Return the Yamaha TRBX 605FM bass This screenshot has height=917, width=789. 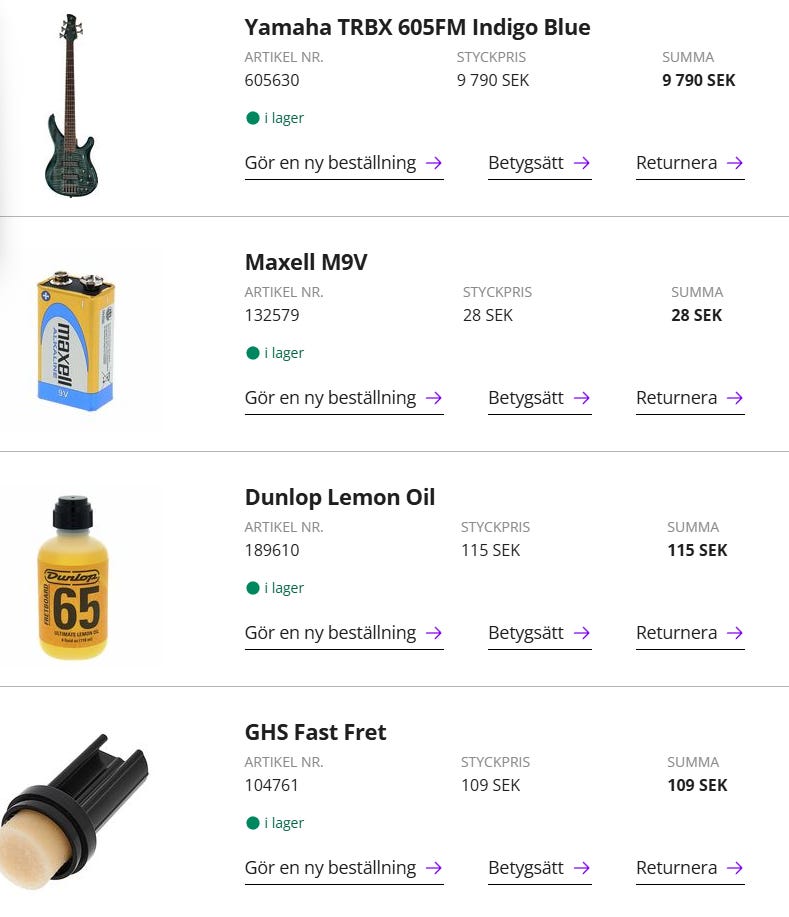point(689,163)
